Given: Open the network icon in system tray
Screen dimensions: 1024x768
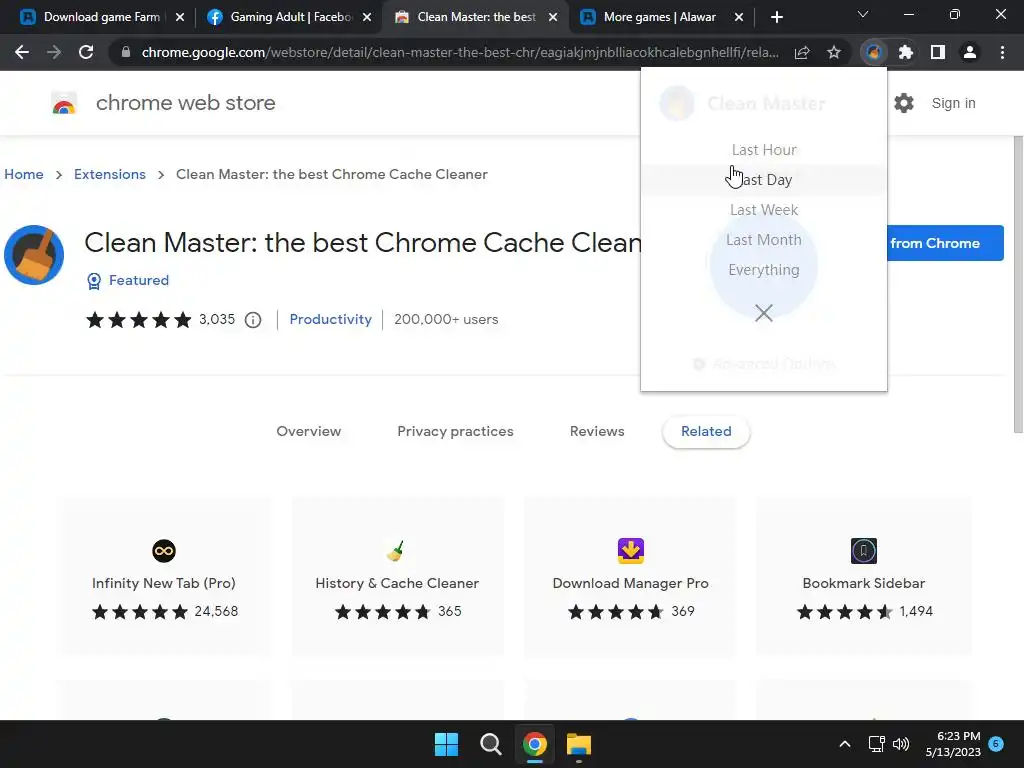Looking at the screenshot, I should click(876, 744).
